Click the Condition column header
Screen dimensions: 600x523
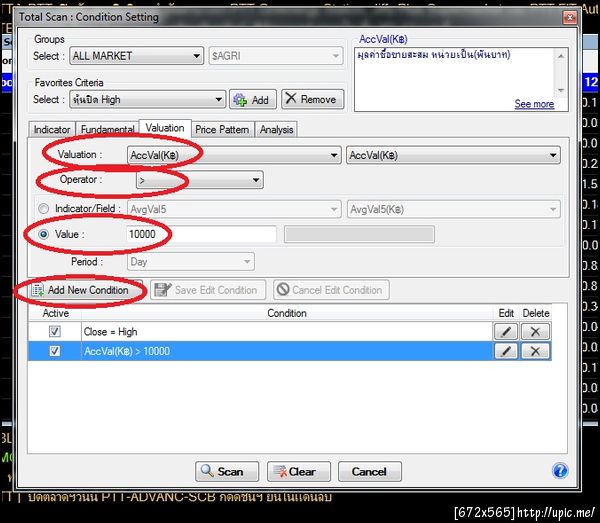287,313
